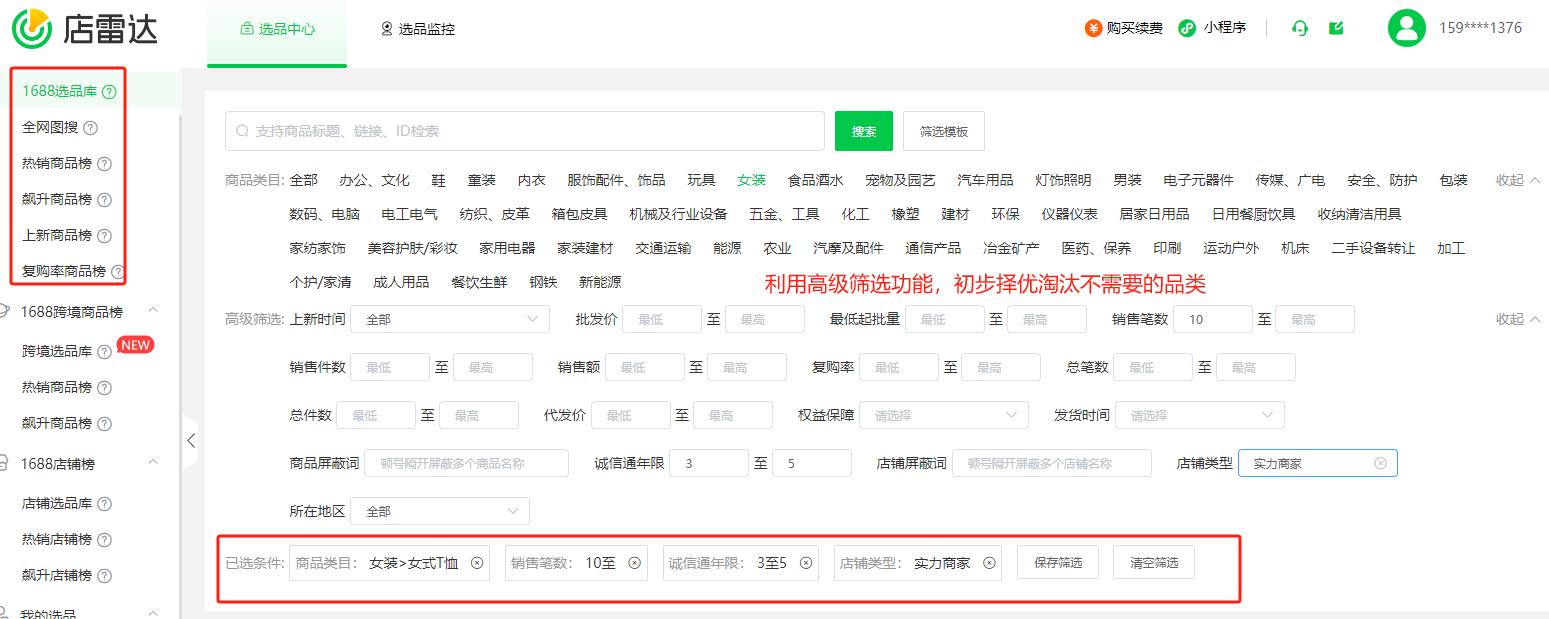Collapse the sidebar with the arrow handle
1549x619 pixels.
point(190,441)
